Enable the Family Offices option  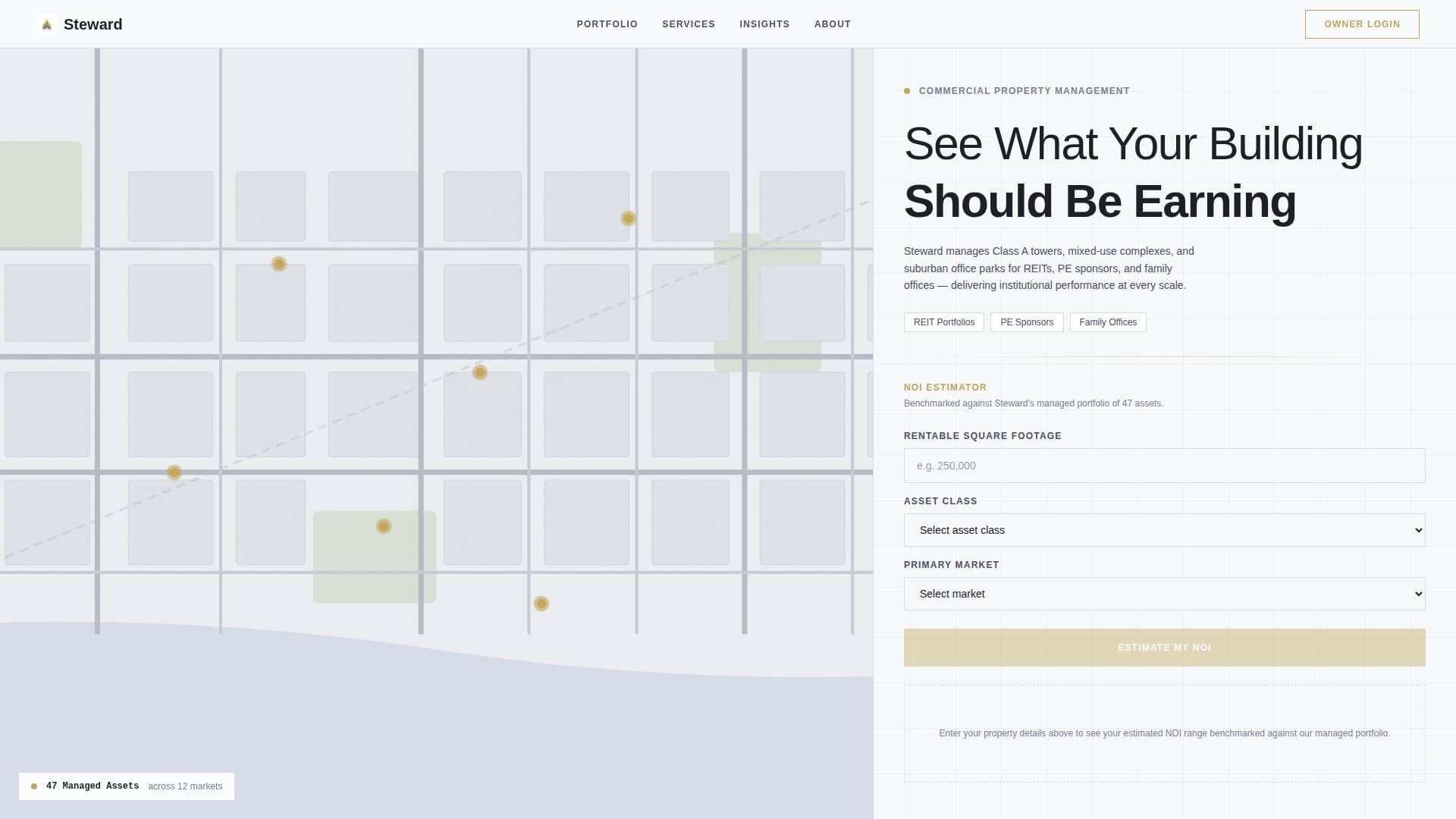(1108, 322)
